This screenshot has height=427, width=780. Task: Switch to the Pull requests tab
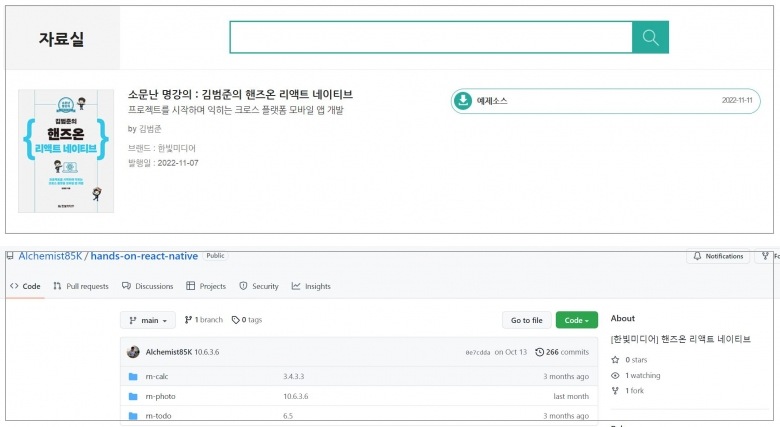[81, 286]
